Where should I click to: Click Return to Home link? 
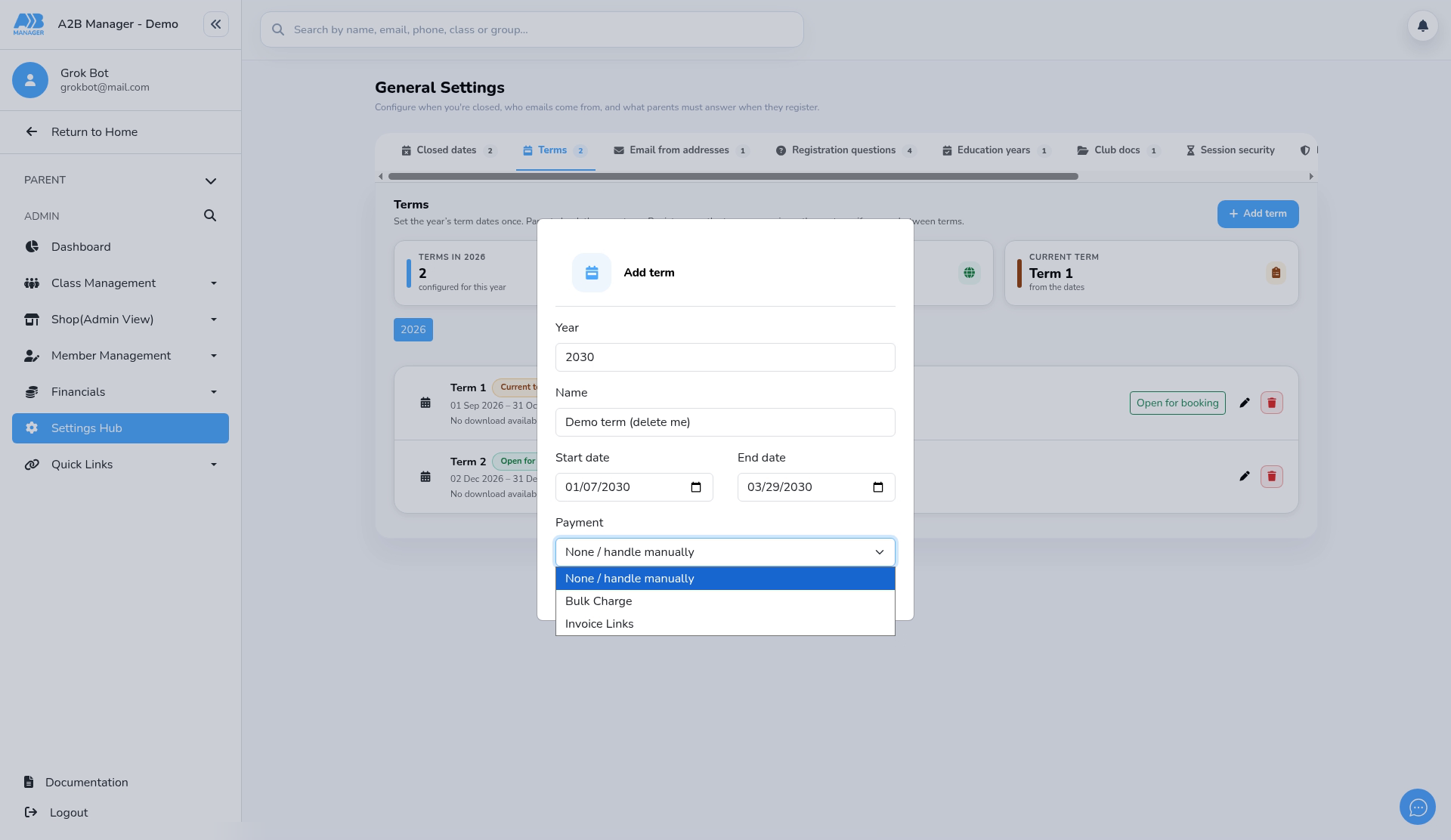(x=94, y=132)
